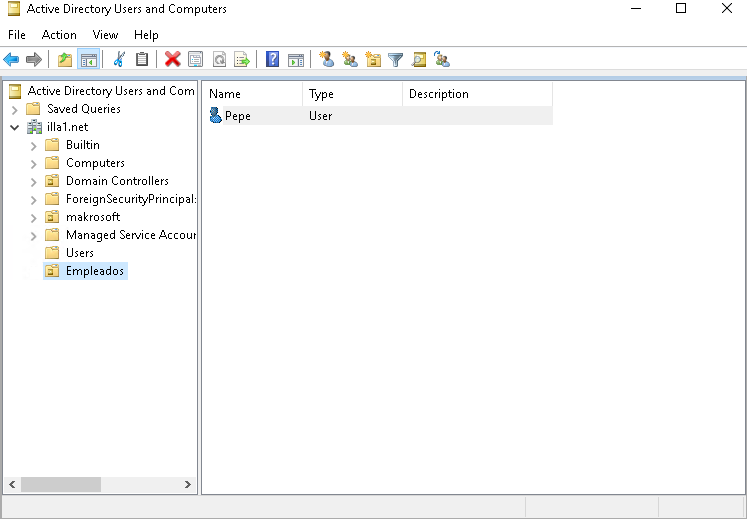Select Saved Queries in tree
This screenshot has width=747, height=519.
tap(84, 109)
